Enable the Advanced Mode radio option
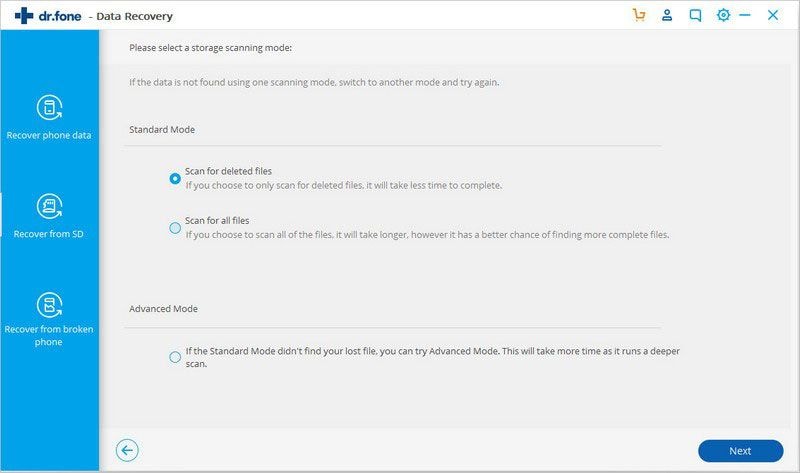 175,357
